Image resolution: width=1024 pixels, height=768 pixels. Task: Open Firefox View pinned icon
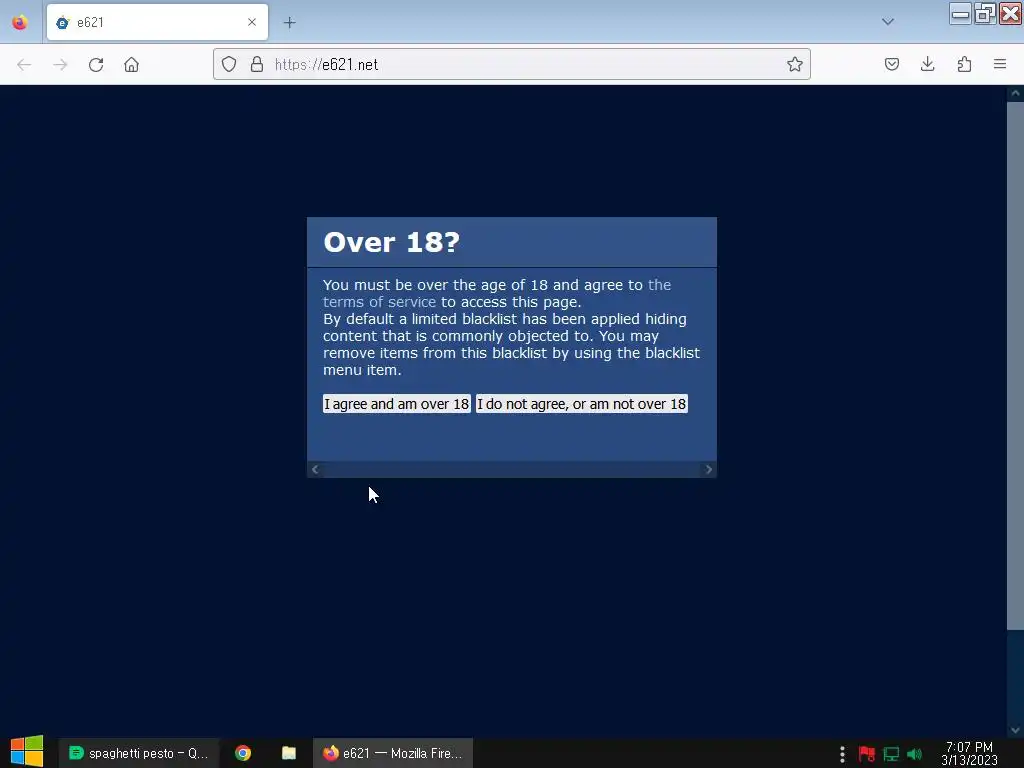[x=20, y=22]
